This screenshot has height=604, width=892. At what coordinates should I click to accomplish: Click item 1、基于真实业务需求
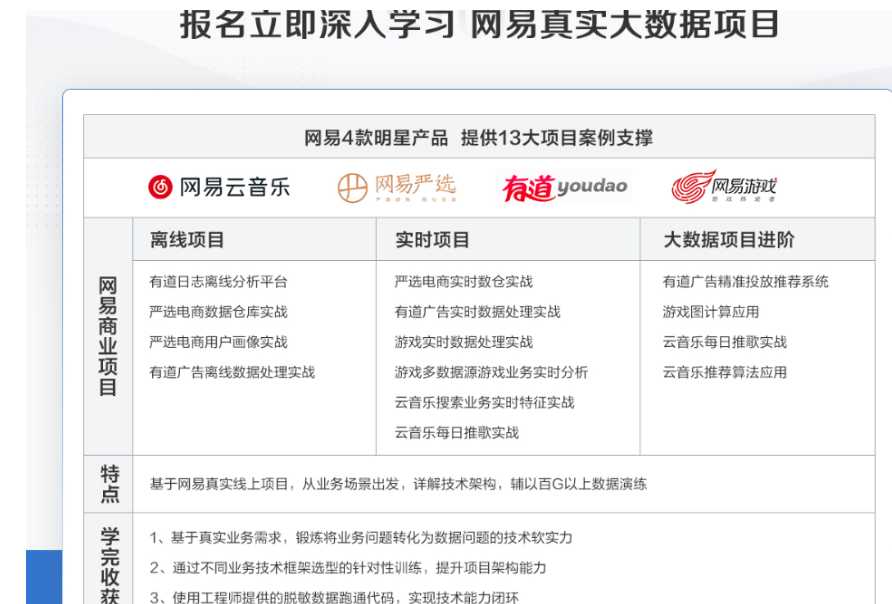click(x=361, y=537)
